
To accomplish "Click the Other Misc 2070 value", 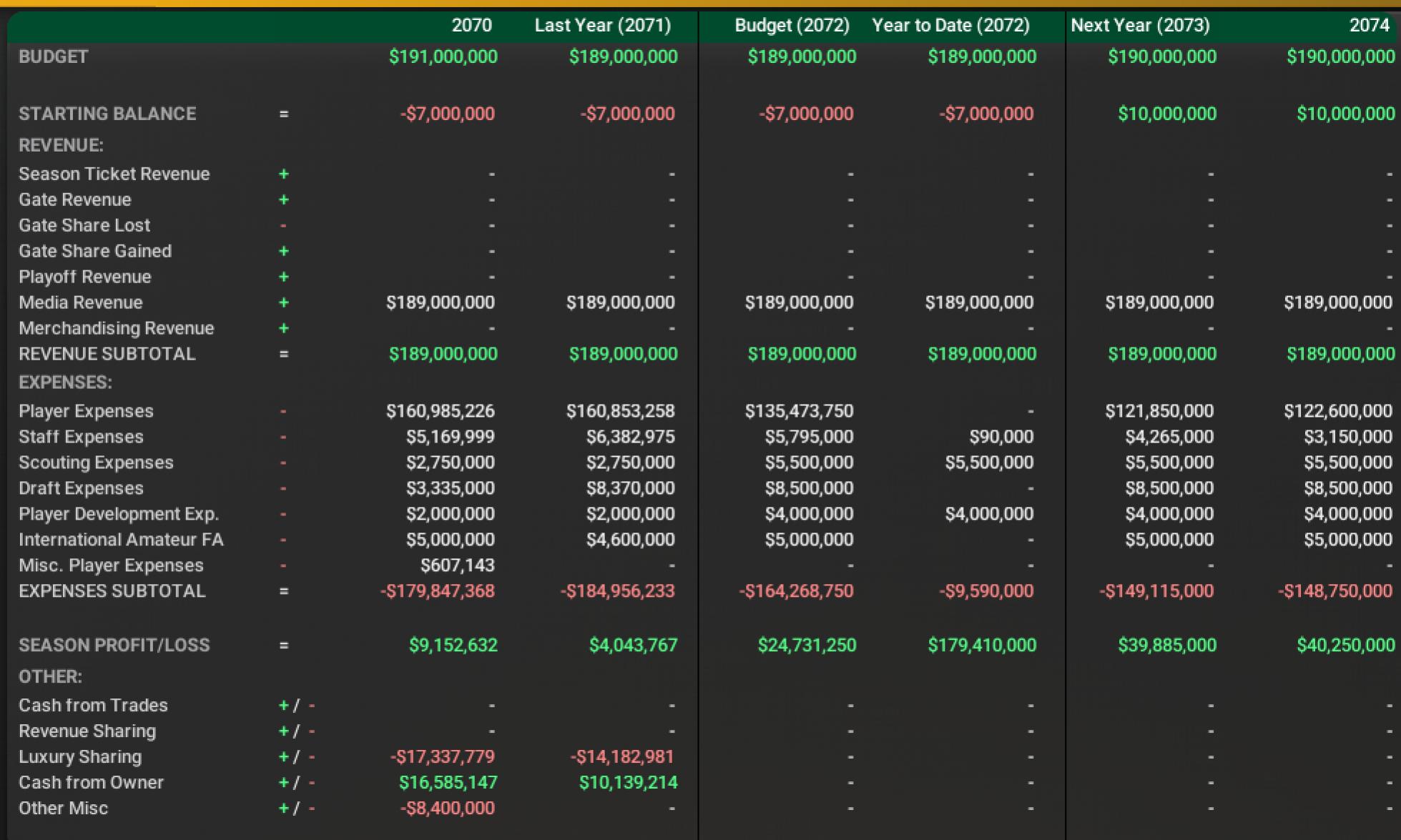I will (x=447, y=808).
